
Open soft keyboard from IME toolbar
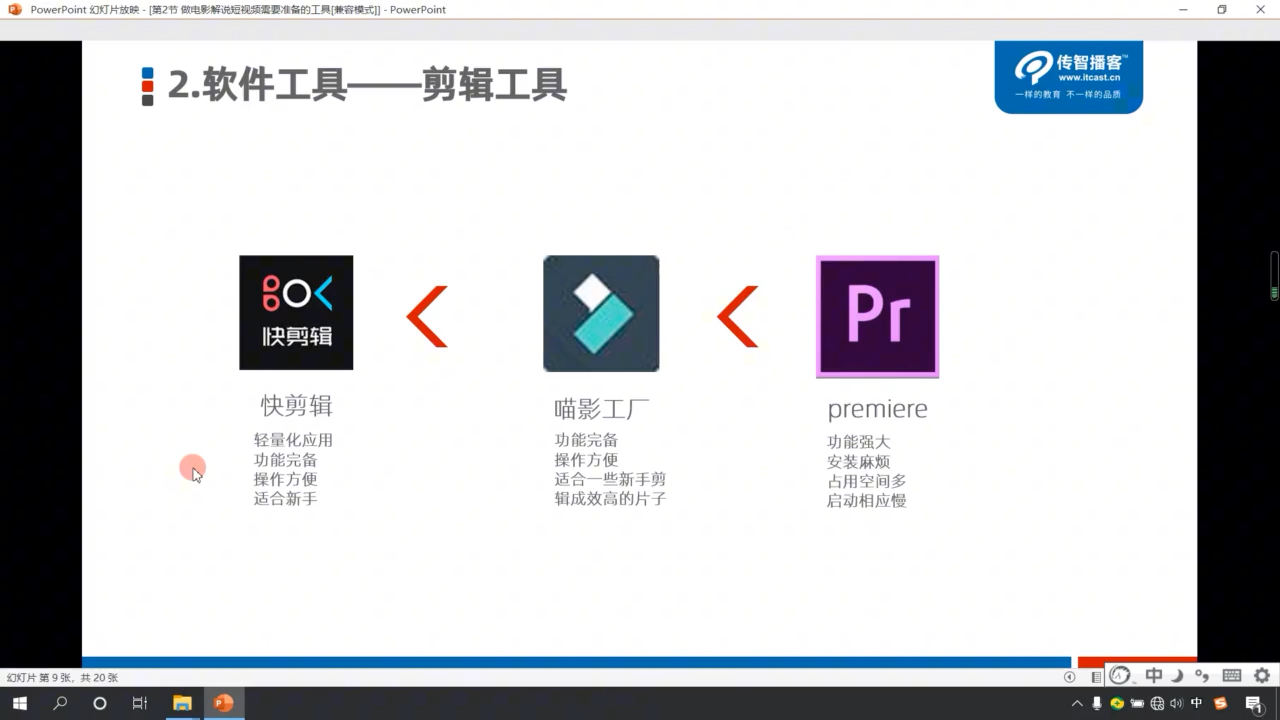click(x=1232, y=676)
